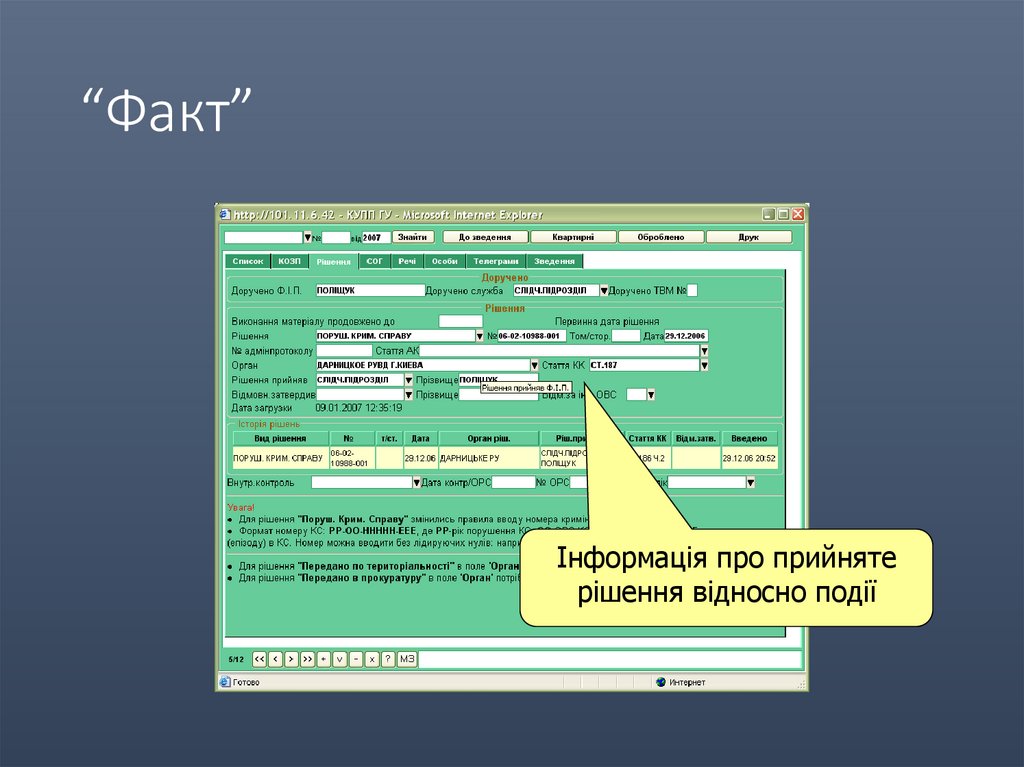Remove the record with the - button
The image size is (1024, 767).
(356, 659)
